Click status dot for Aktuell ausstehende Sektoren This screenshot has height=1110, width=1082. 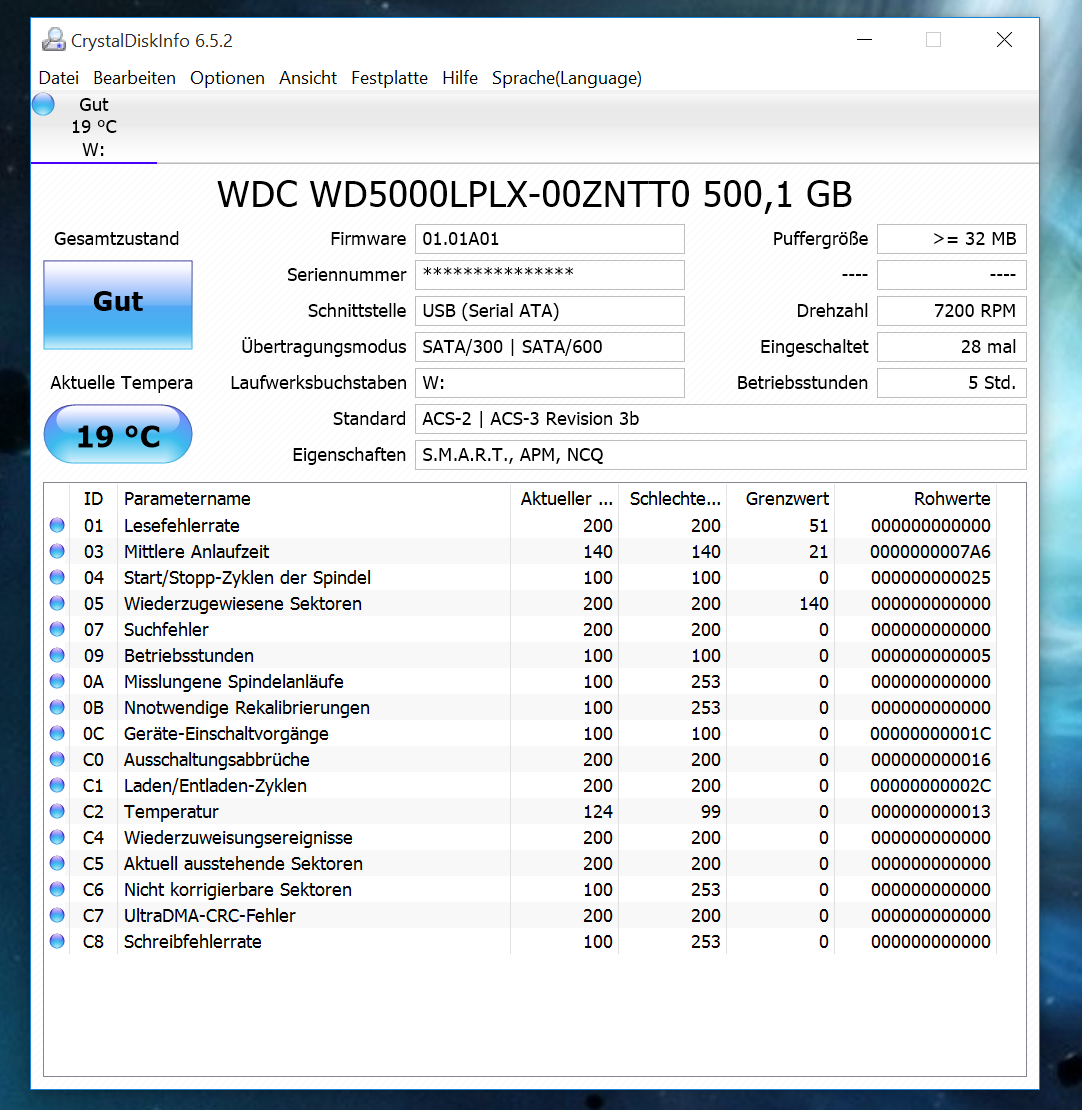57,863
